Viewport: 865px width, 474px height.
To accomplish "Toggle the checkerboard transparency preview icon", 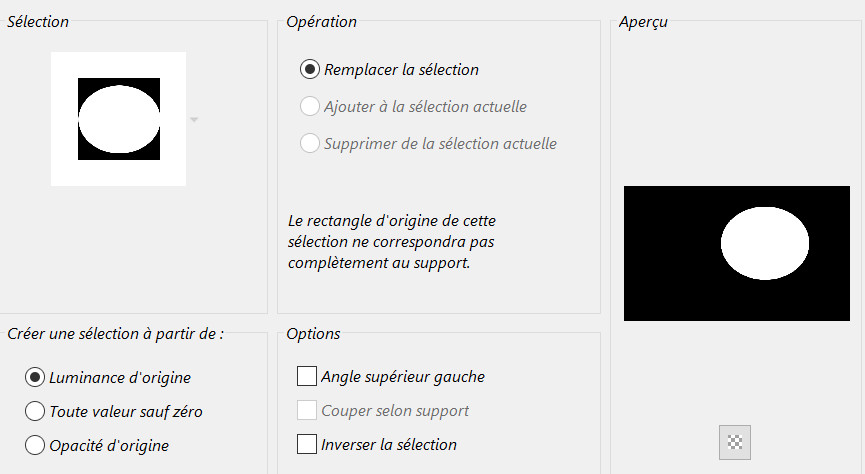I will coord(734,441).
